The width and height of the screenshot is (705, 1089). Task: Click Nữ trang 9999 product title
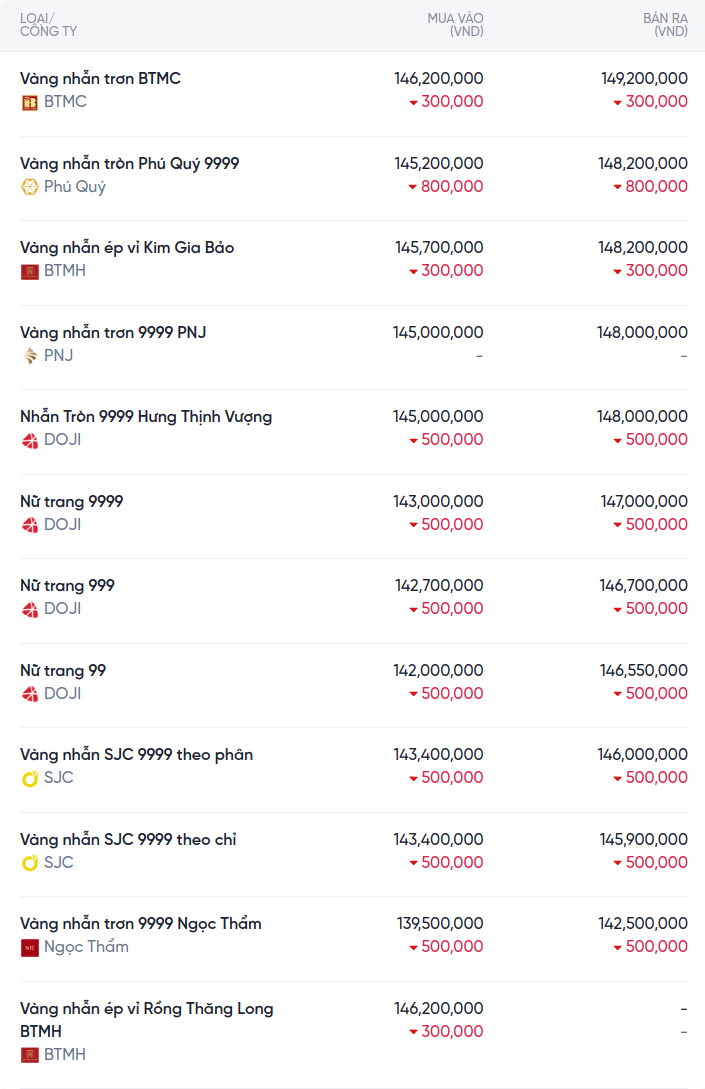click(x=71, y=501)
